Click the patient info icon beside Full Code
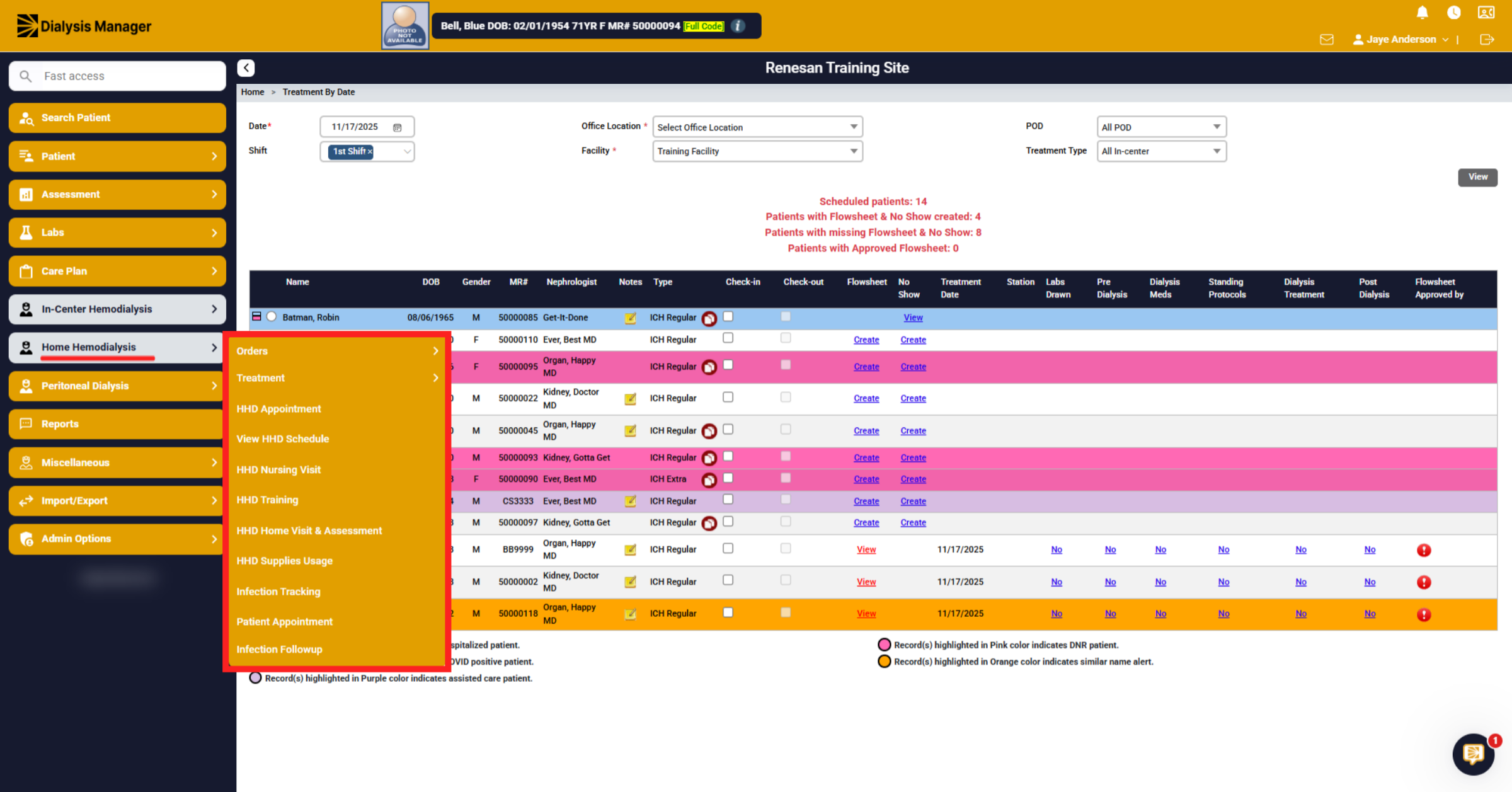The image size is (1512, 792). 738,26
